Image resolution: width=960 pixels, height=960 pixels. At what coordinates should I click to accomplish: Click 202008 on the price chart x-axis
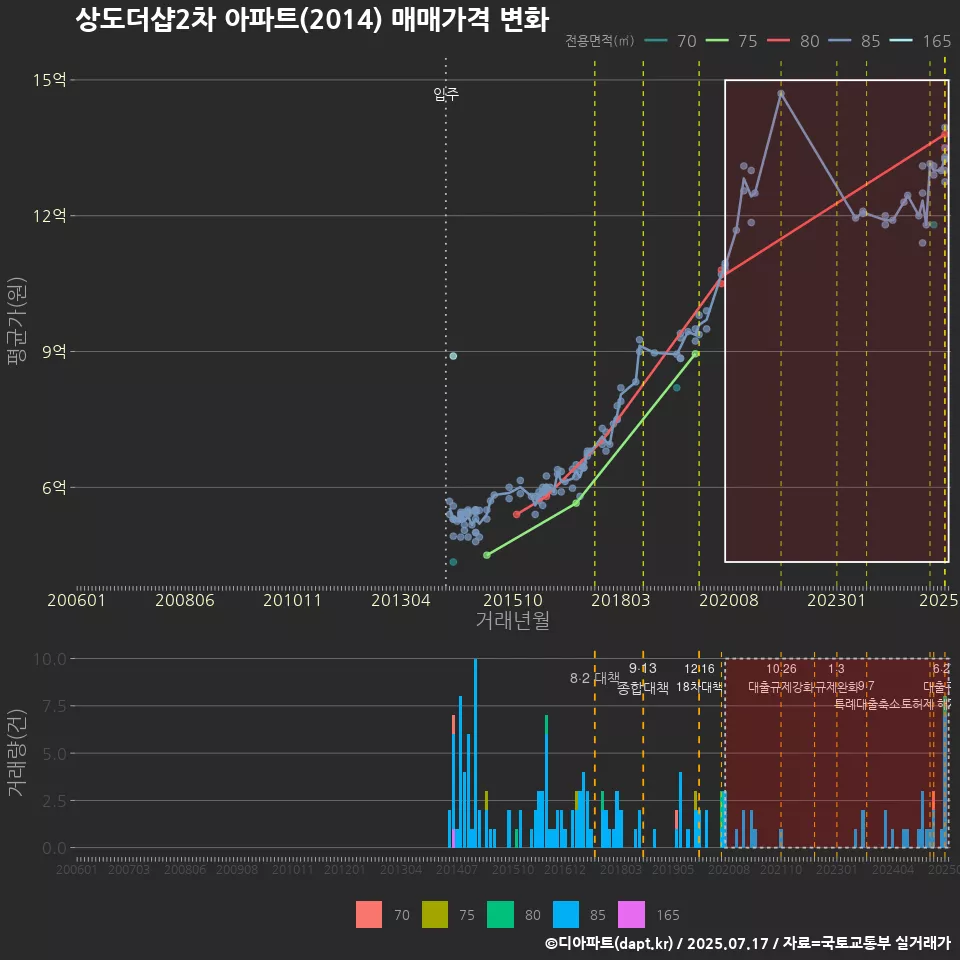click(x=729, y=600)
